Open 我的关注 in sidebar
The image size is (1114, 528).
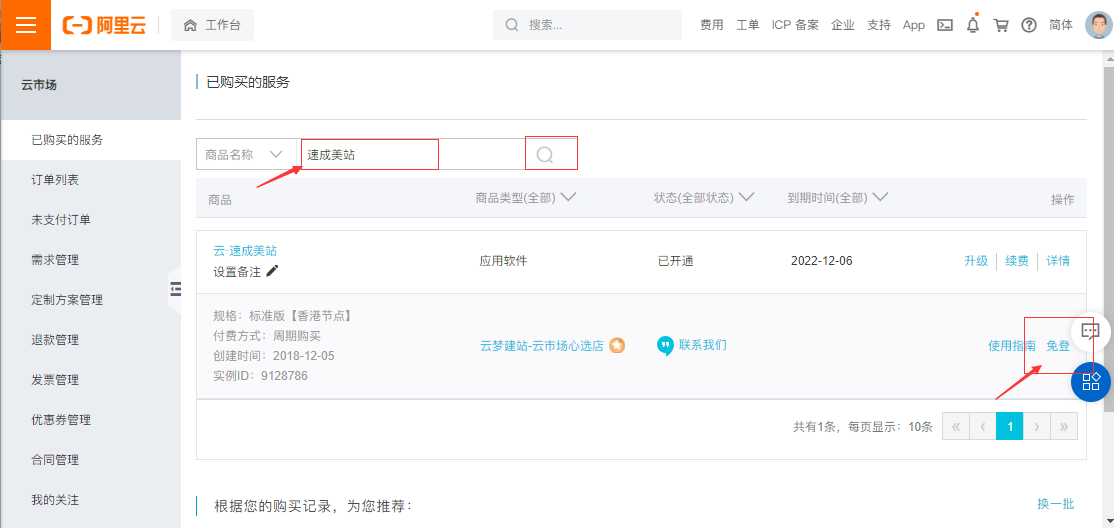[91, 499]
